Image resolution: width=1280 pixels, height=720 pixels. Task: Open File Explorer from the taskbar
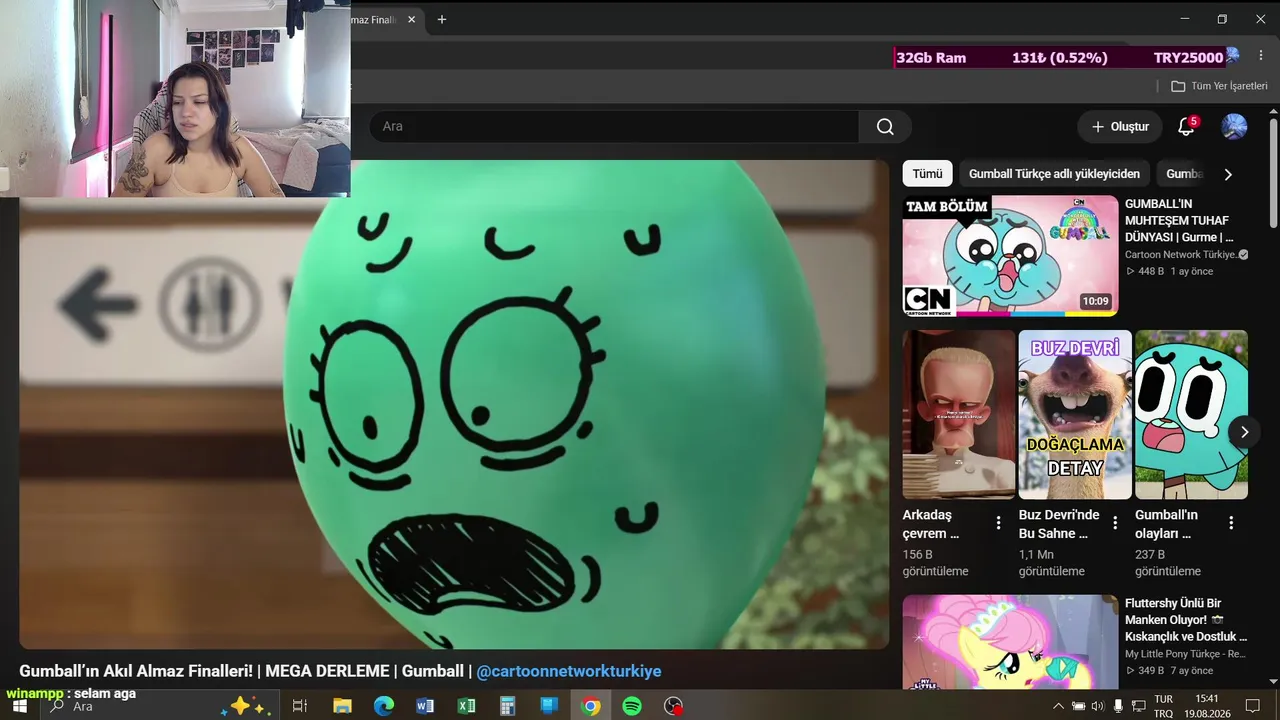click(x=342, y=706)
